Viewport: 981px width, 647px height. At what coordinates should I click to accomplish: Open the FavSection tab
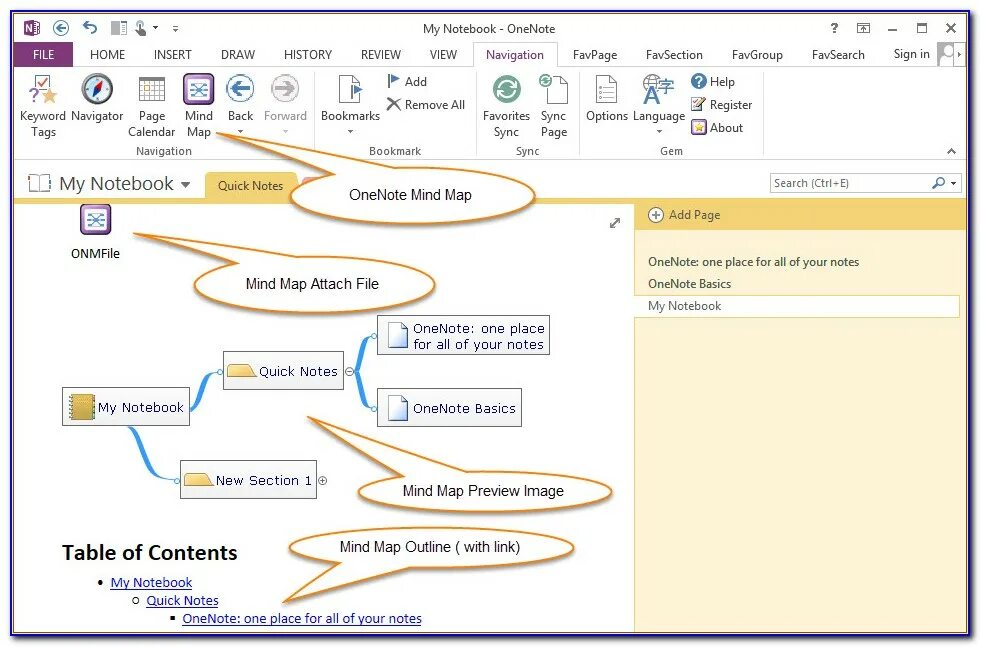(674, 54)
